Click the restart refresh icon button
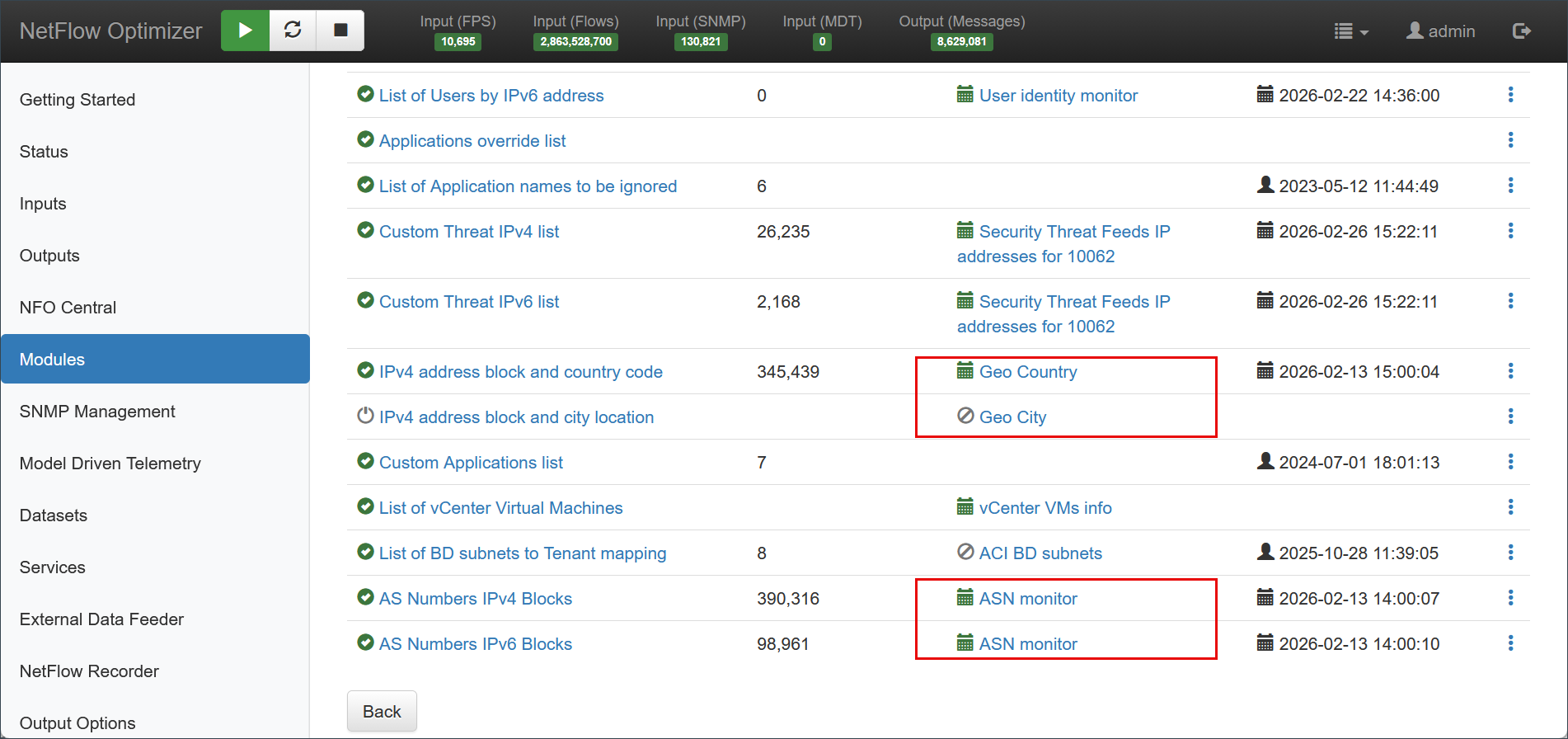This screenshot has width=1568, height=739. point(293,31)
